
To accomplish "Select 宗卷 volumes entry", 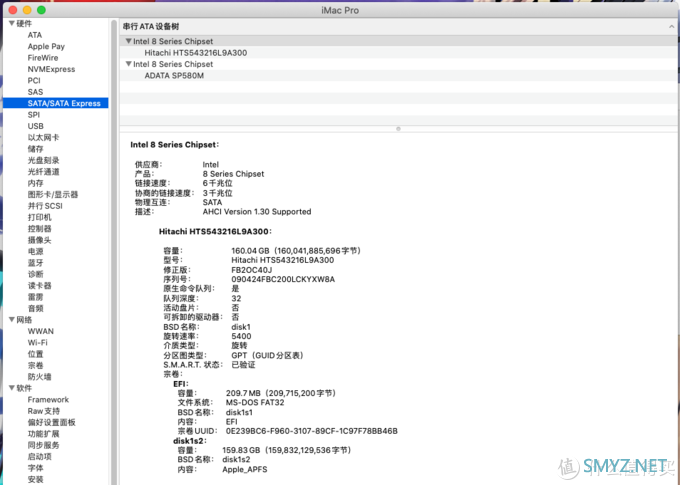I will coord(36,365).
